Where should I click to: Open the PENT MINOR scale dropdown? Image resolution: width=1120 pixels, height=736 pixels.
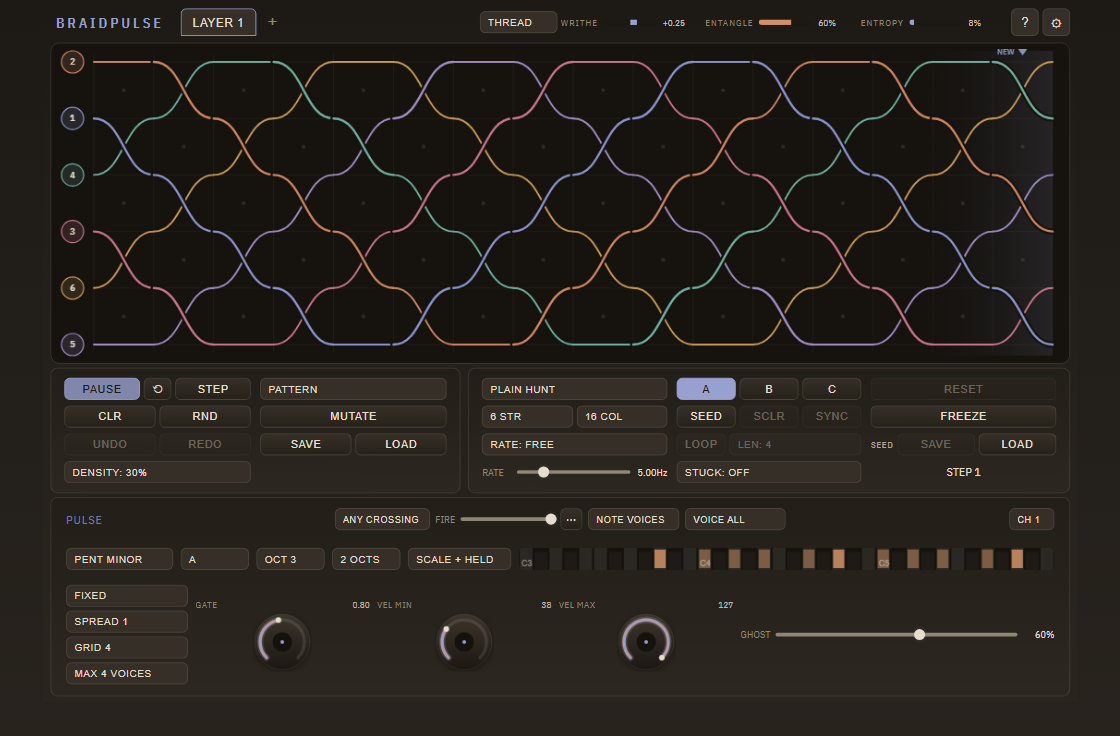[119, 559]
